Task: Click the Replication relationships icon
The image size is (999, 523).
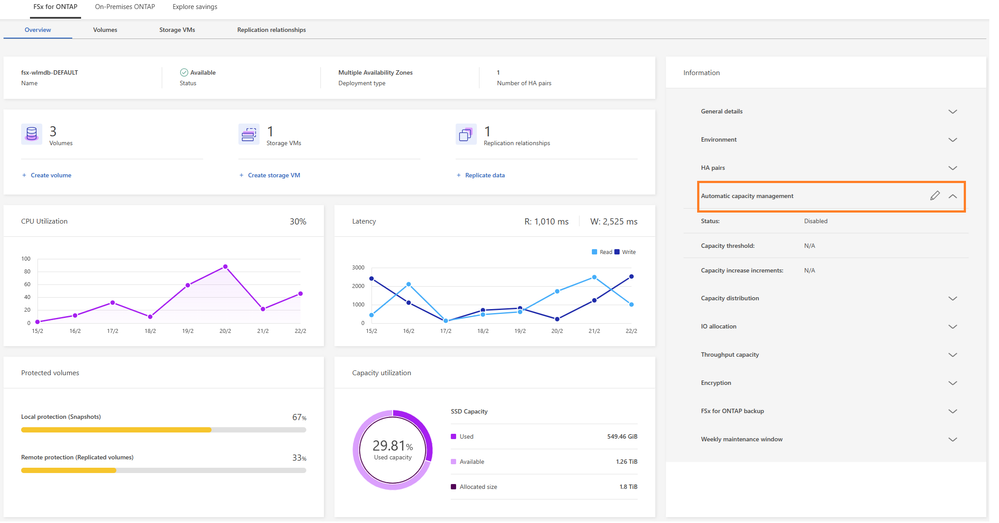Action: pyautogui.click(x=466, y=134)
